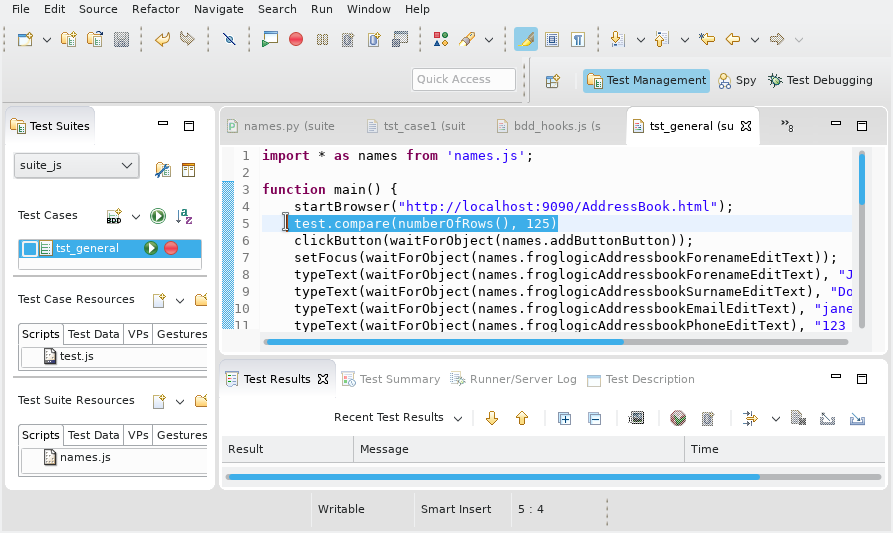The image size is (893, 533).
Task: Click the red Record toolbar icon
Action: (x=296, y=40)
